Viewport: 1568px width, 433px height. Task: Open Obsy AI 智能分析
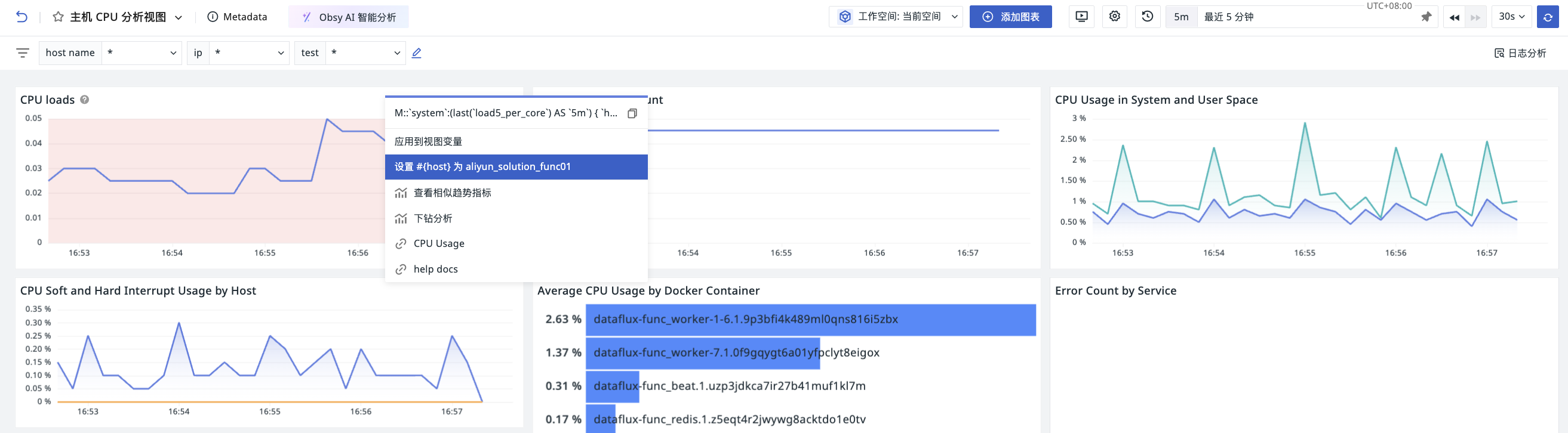(x=349, y=17)
